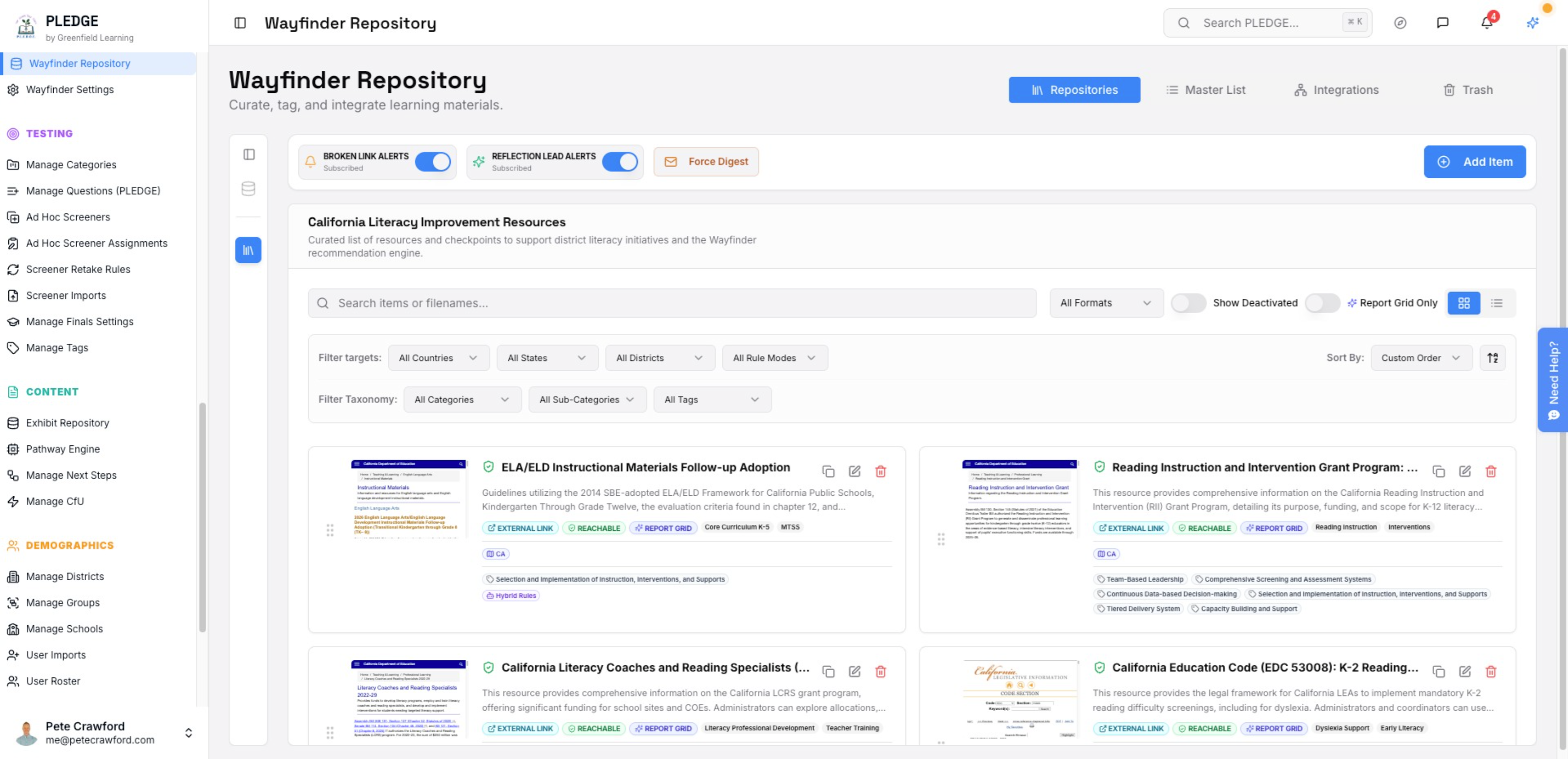
Task: Expand the Pete Crawford user menu
Action: [x=104, y=733]
